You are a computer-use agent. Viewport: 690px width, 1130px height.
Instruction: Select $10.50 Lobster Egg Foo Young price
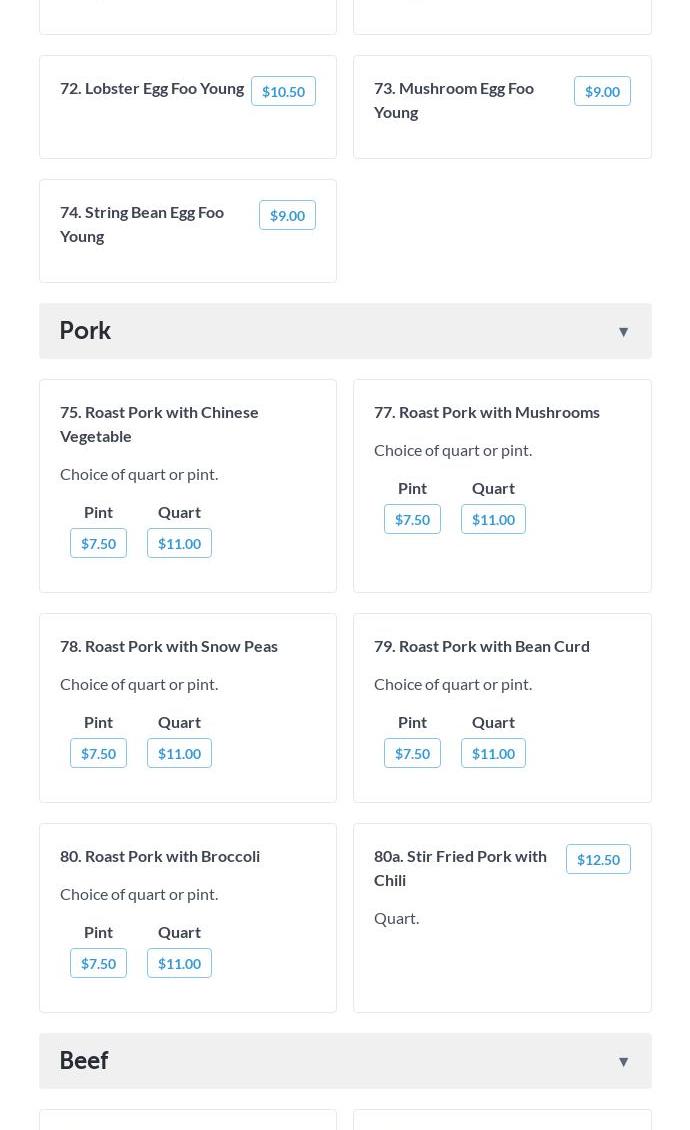click(x=283, y=91)
